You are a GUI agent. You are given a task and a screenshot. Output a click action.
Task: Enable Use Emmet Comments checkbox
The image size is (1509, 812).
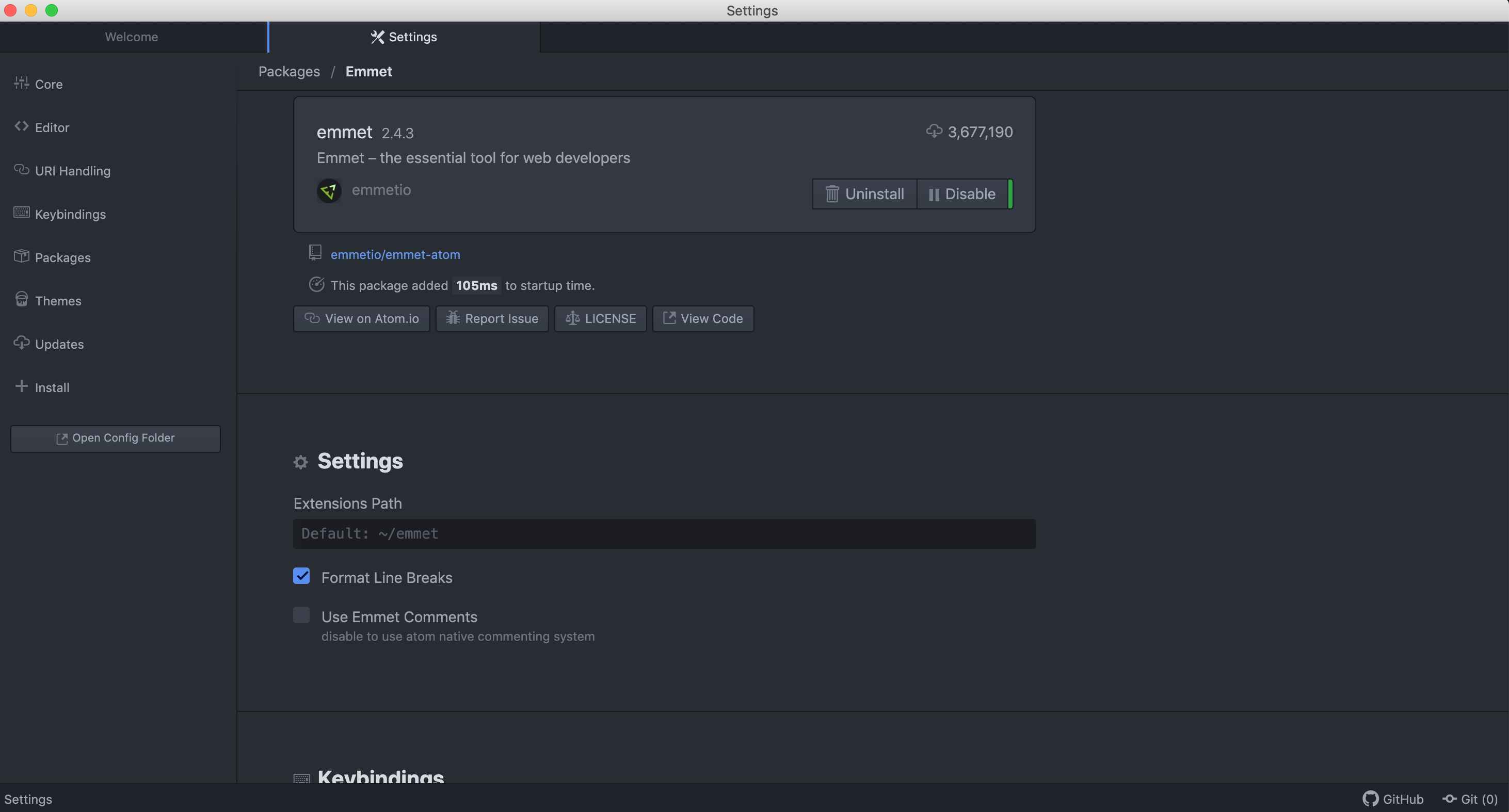tap(302, 615)
